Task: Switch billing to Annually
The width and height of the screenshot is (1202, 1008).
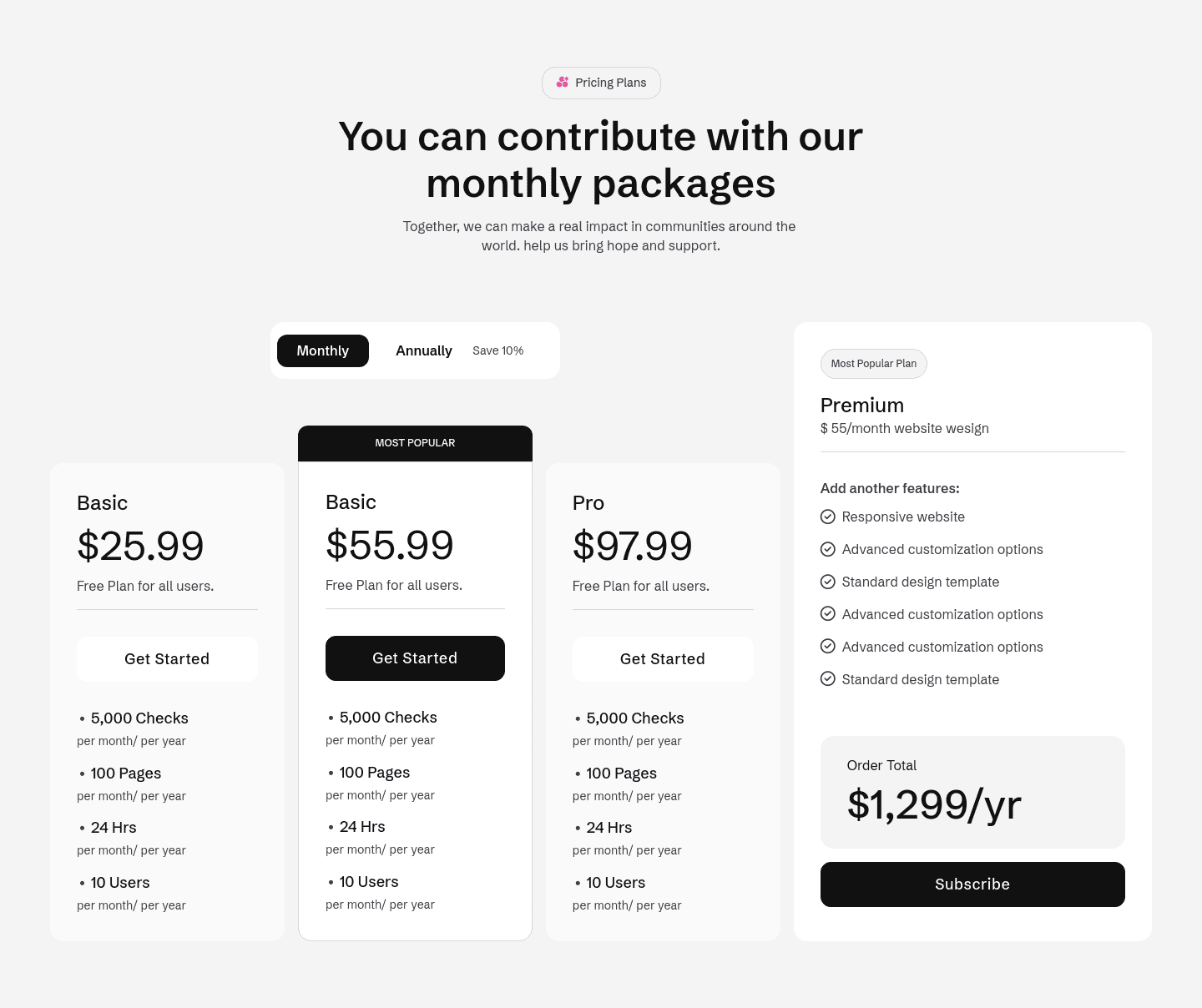Action: [423, 350]
